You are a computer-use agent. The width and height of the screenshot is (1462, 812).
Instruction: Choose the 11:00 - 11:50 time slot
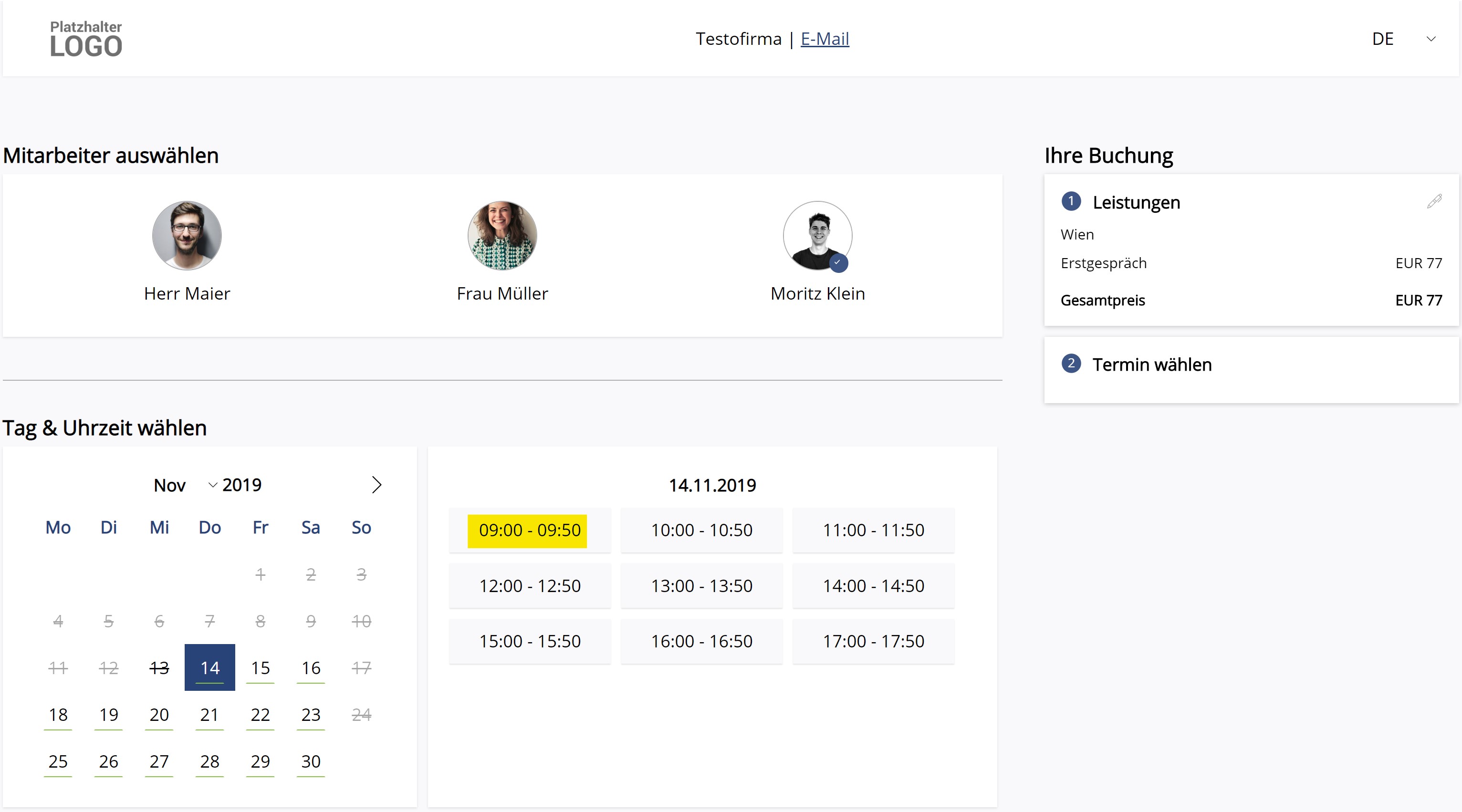click(x=874, y=530)
